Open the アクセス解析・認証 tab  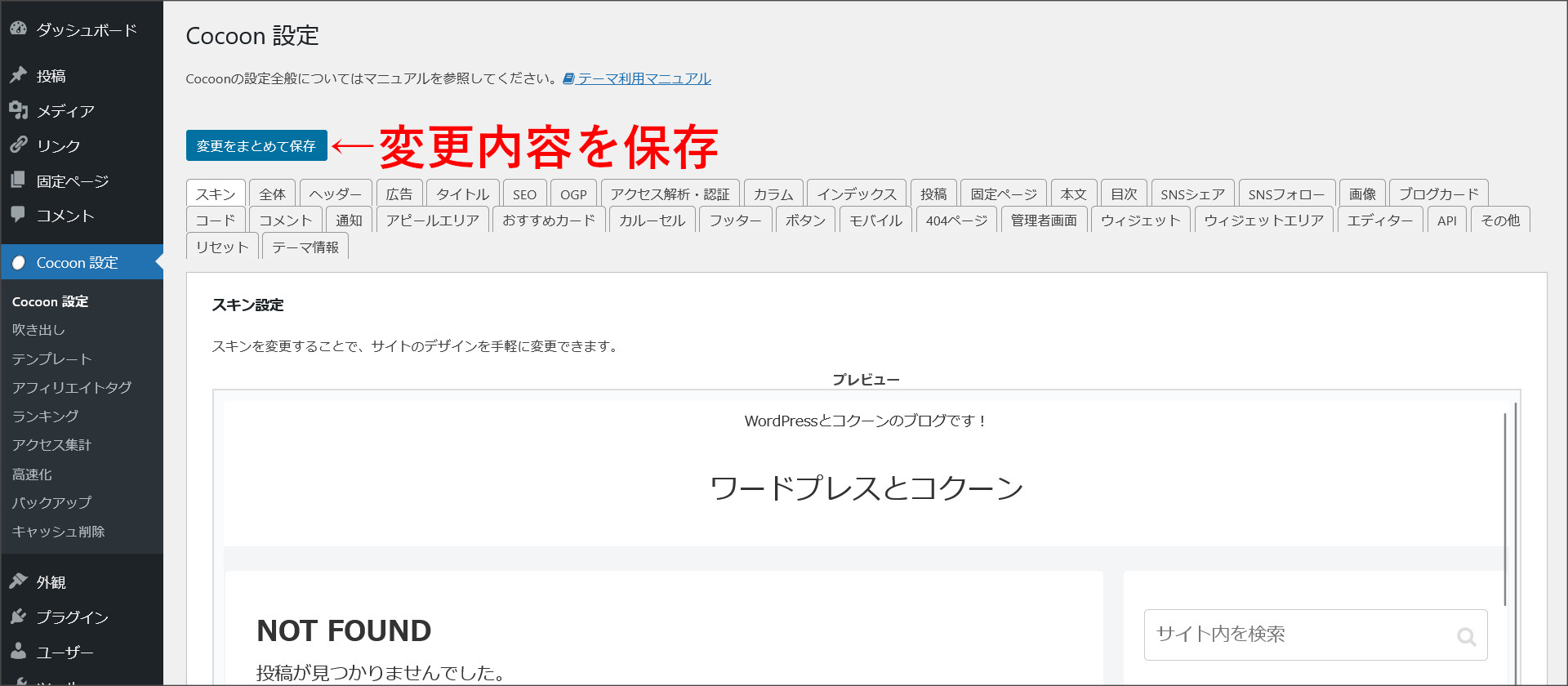click(x=670, y=194)
